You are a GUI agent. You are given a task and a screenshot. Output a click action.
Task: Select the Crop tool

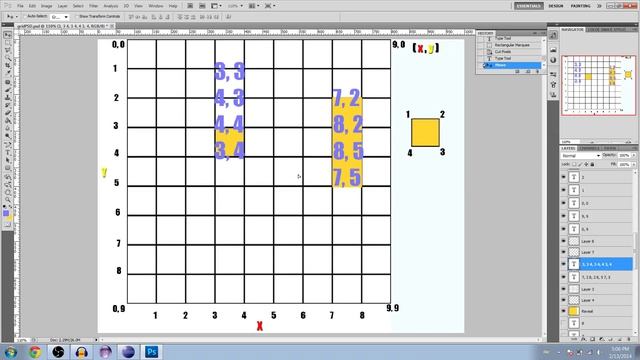(7, 66)
